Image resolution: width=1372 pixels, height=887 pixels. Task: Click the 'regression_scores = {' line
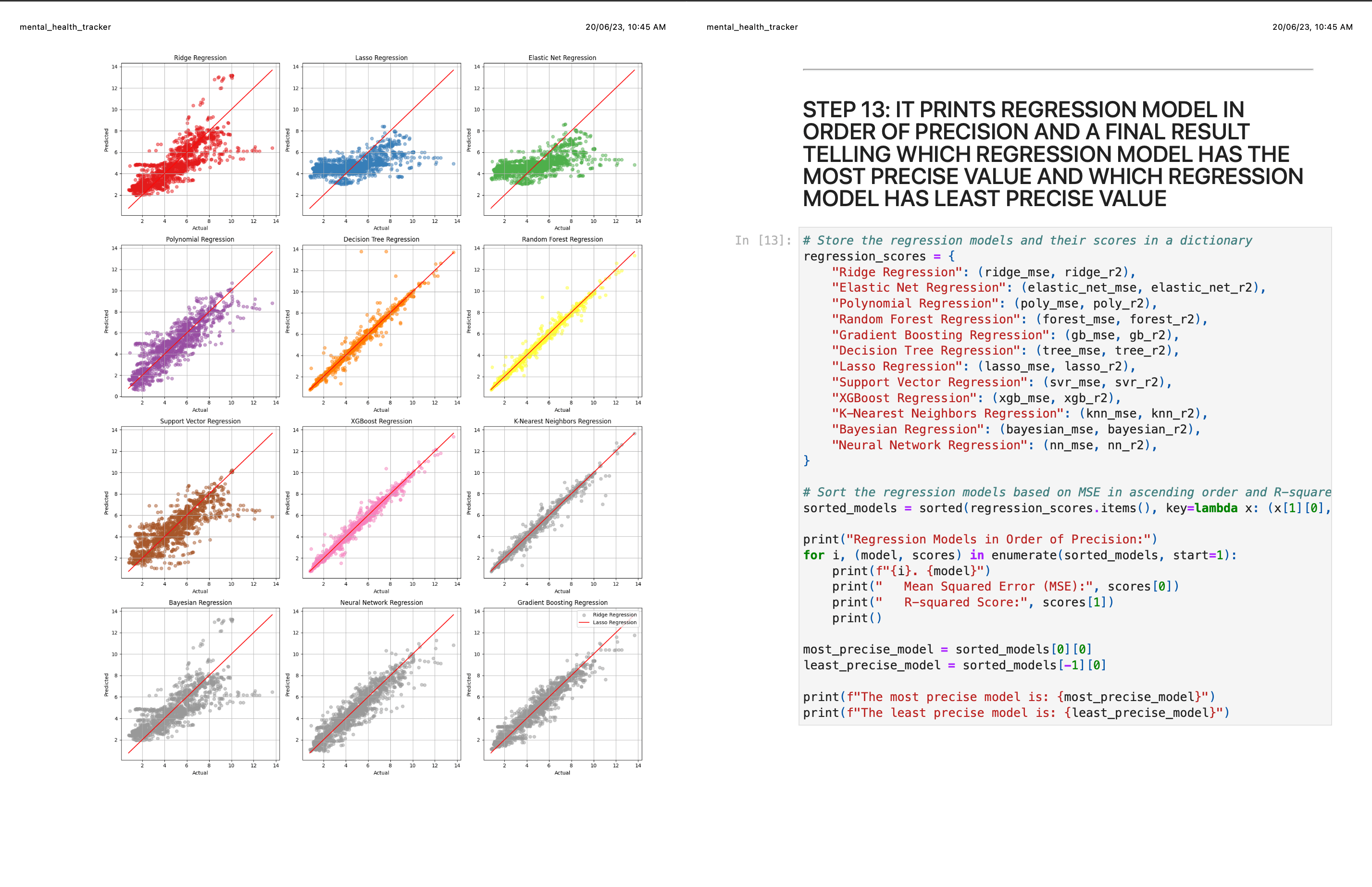879,256
